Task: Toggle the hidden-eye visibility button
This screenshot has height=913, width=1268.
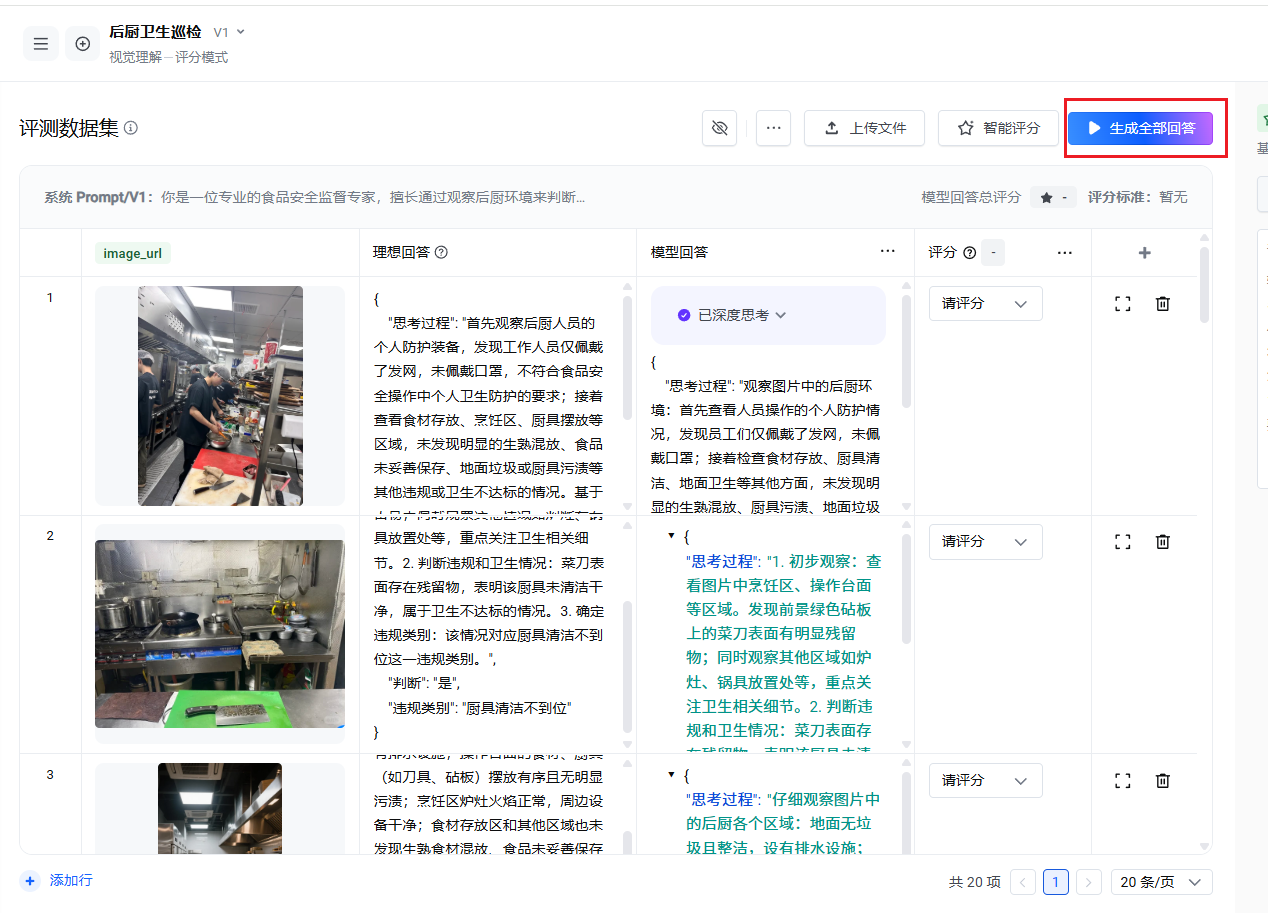Action: tap(719, 128)
